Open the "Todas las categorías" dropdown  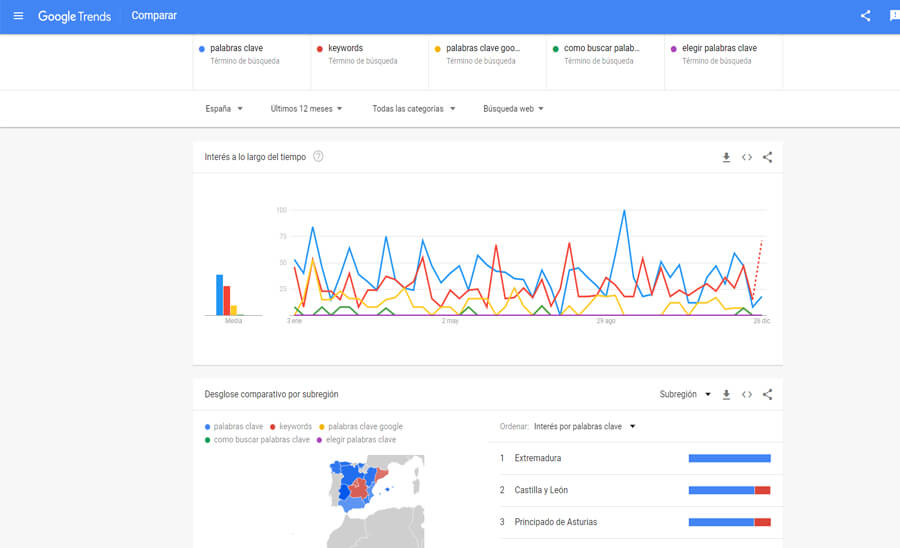coord(414,108)
